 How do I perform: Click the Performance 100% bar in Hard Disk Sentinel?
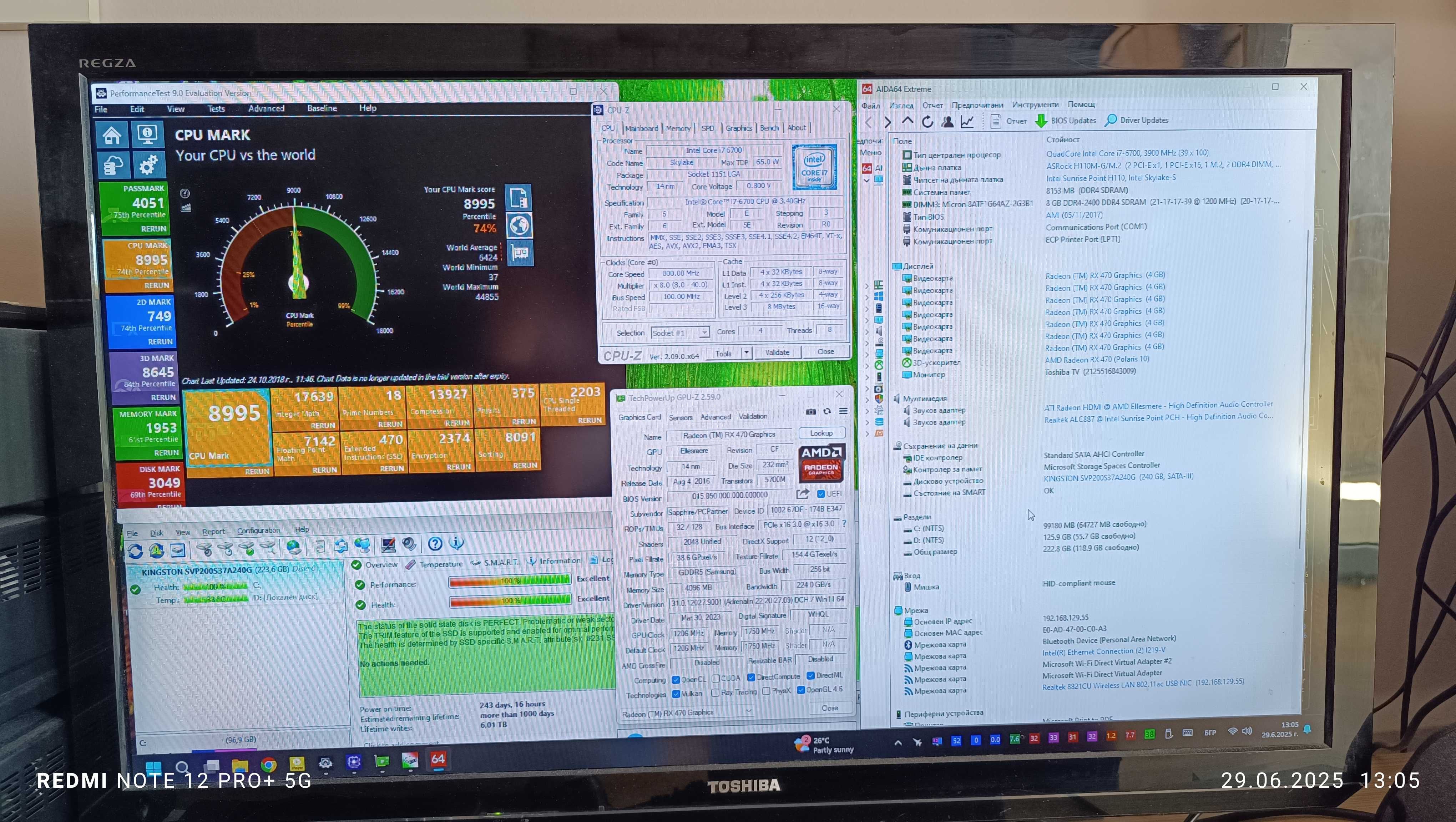point(509,580)
